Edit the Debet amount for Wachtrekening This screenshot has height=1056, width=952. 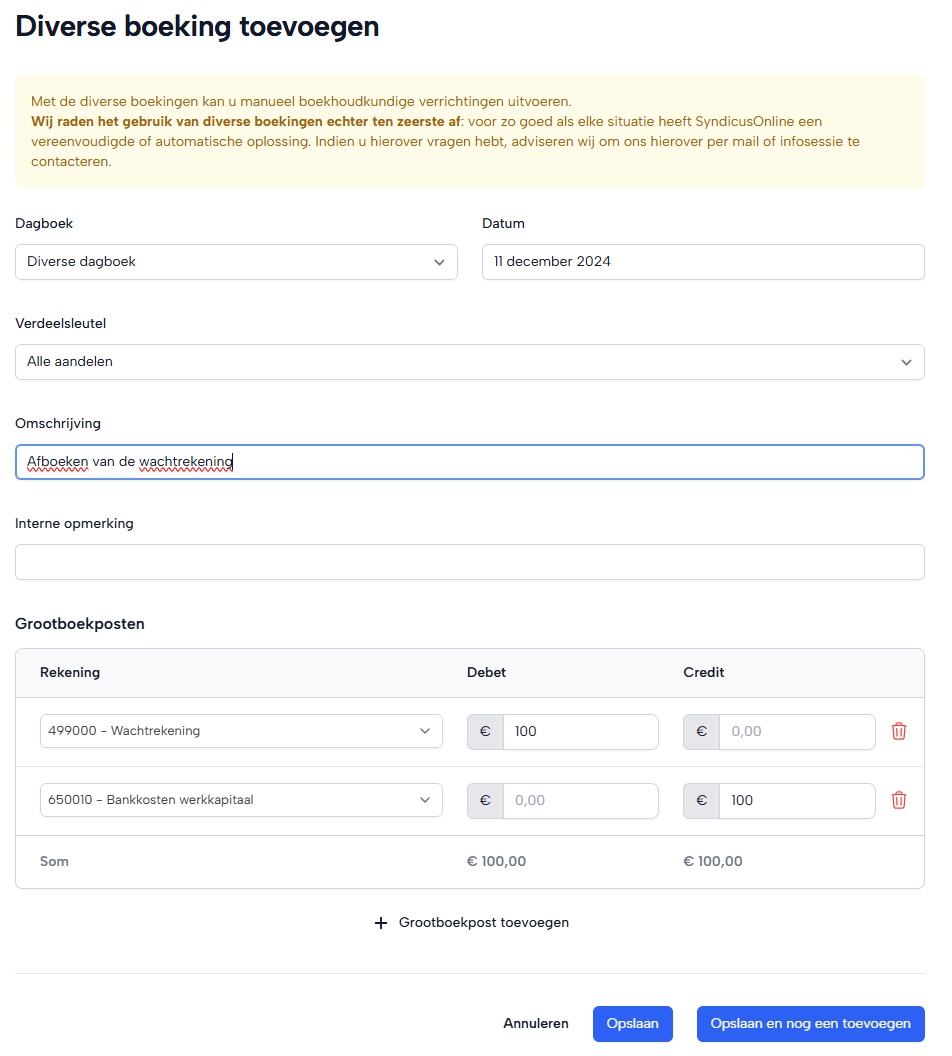(580, 732)
